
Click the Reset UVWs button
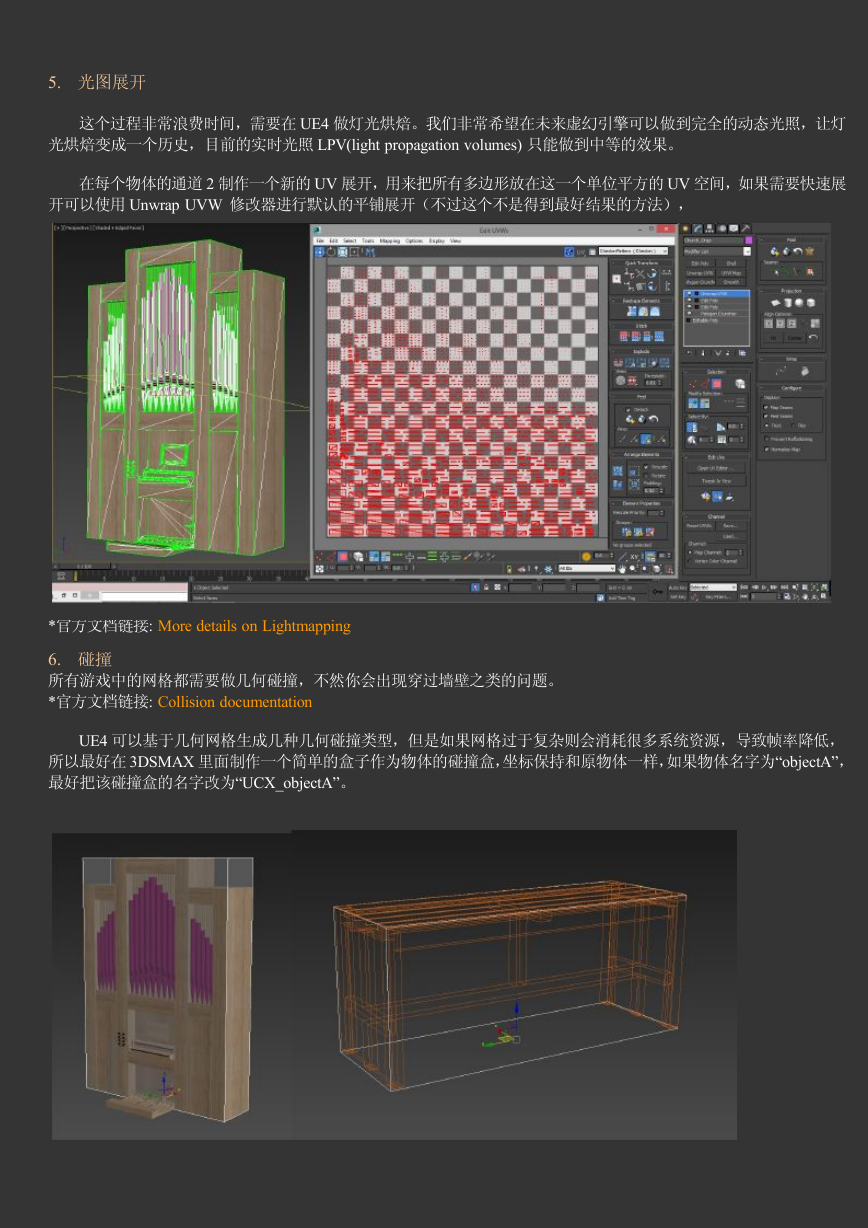coord(698,525)
